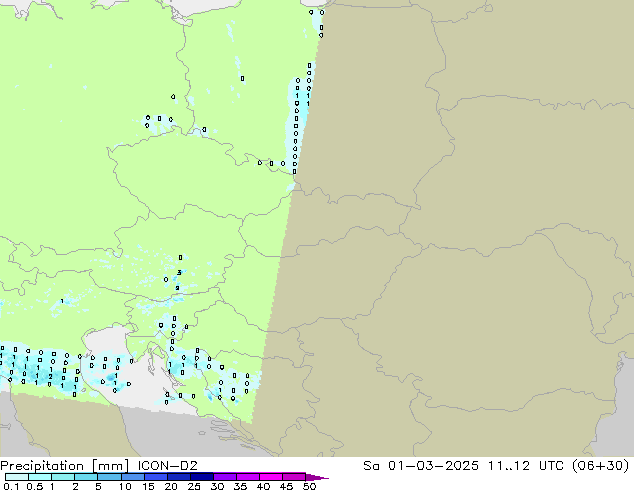The height and width of the screenshot is (490, 634).
Task: Click the '3' precipitation value on the map
Action: 179,272
